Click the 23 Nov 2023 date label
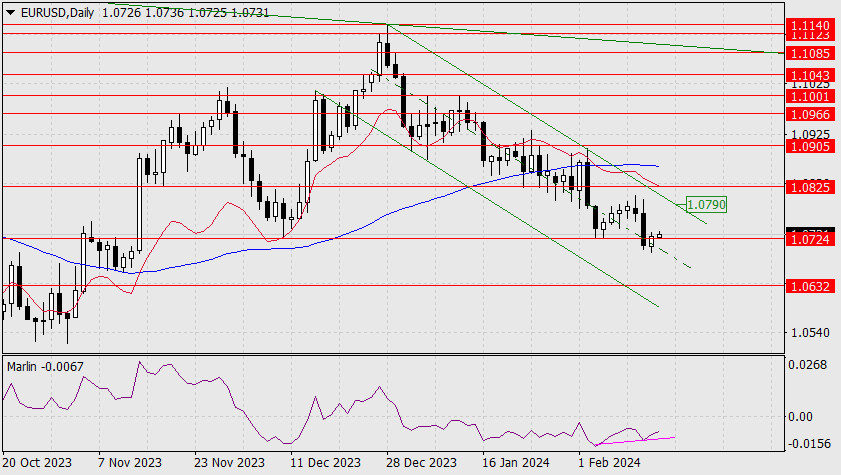This screenshot has width=841, height=475. point(229,462)
